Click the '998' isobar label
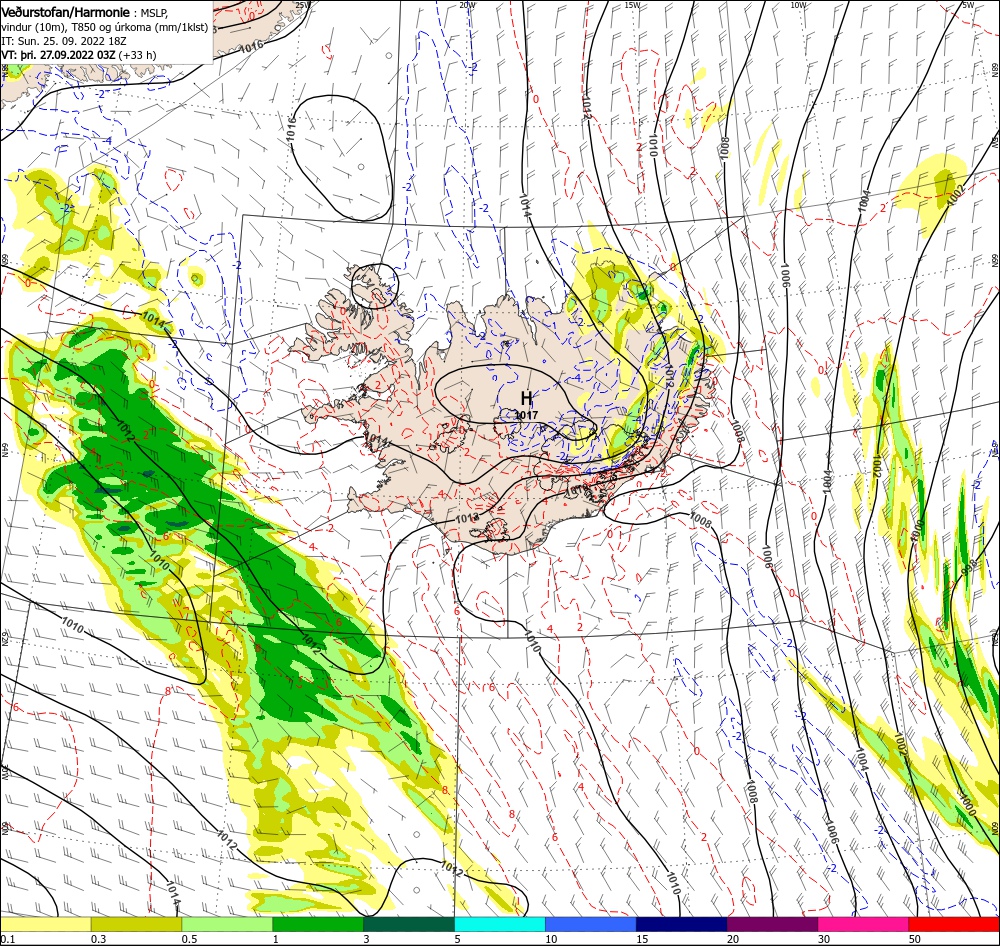This screenshot has width=1000, height=946. coord(969,566)
